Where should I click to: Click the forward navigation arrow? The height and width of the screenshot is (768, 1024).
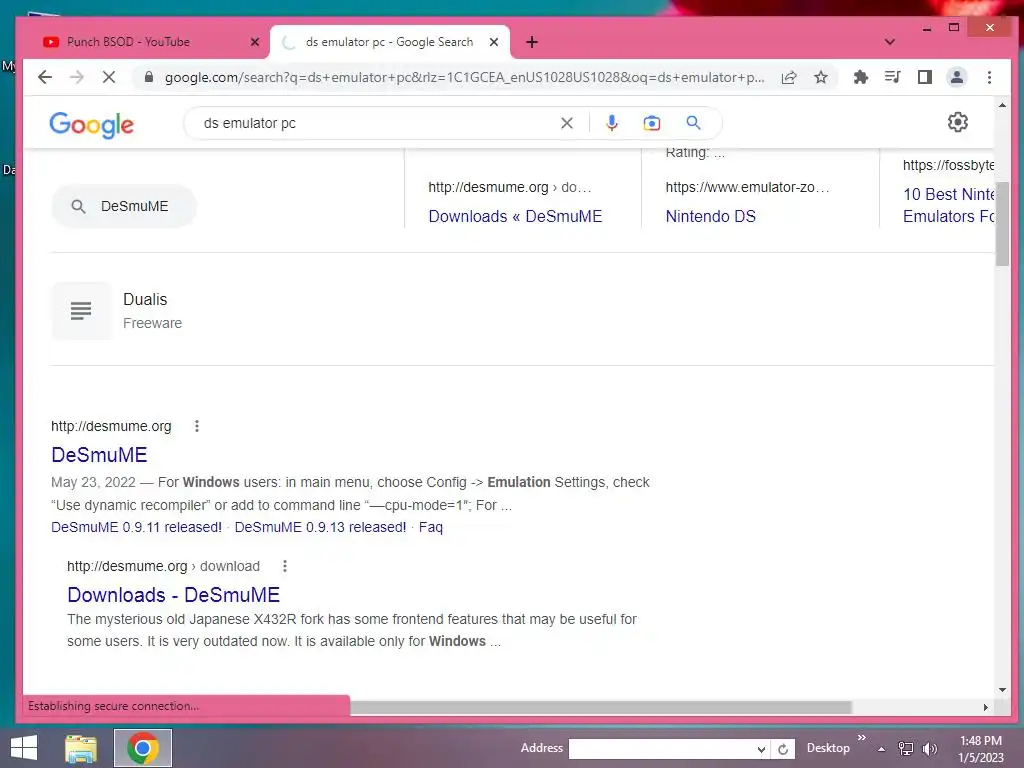coord(76,77)
